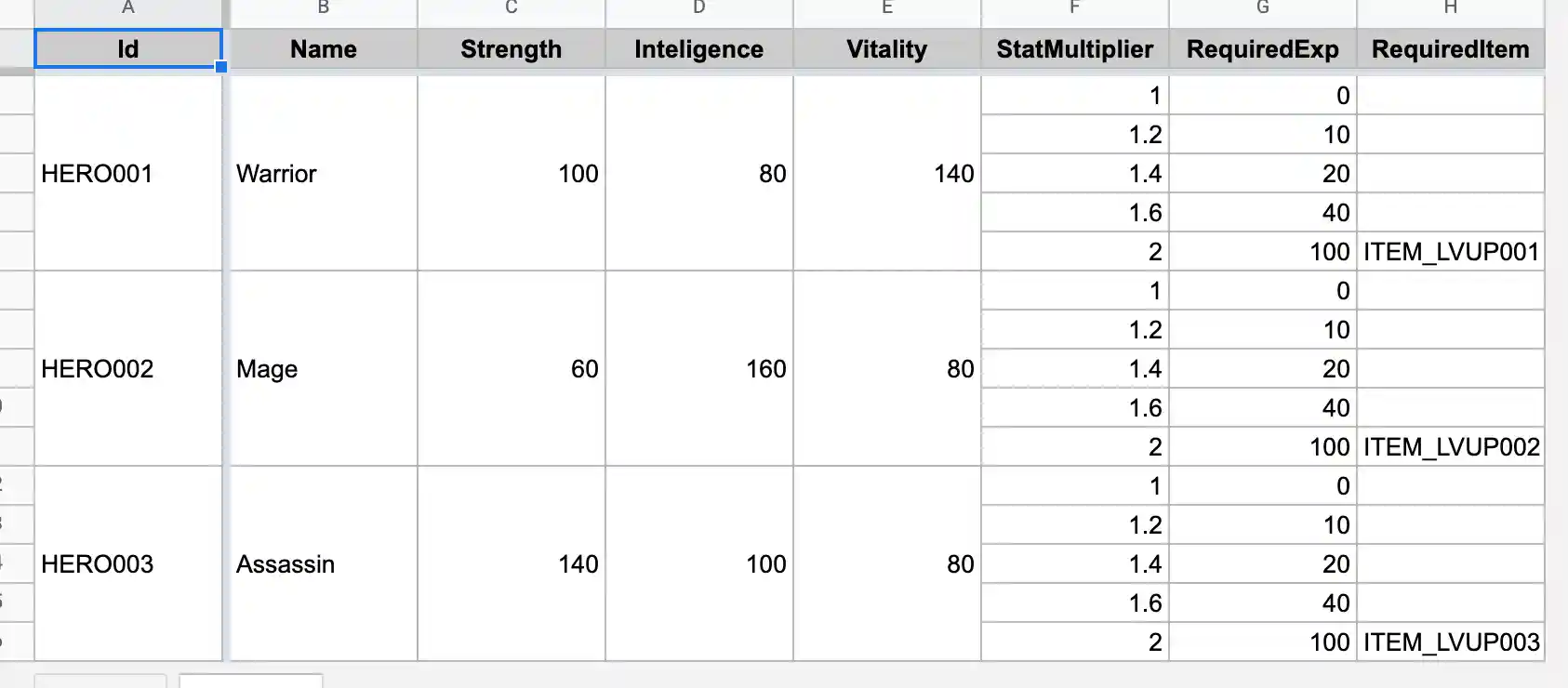Select the Assassin cell

pyautogui.click(x=323, y=563)
